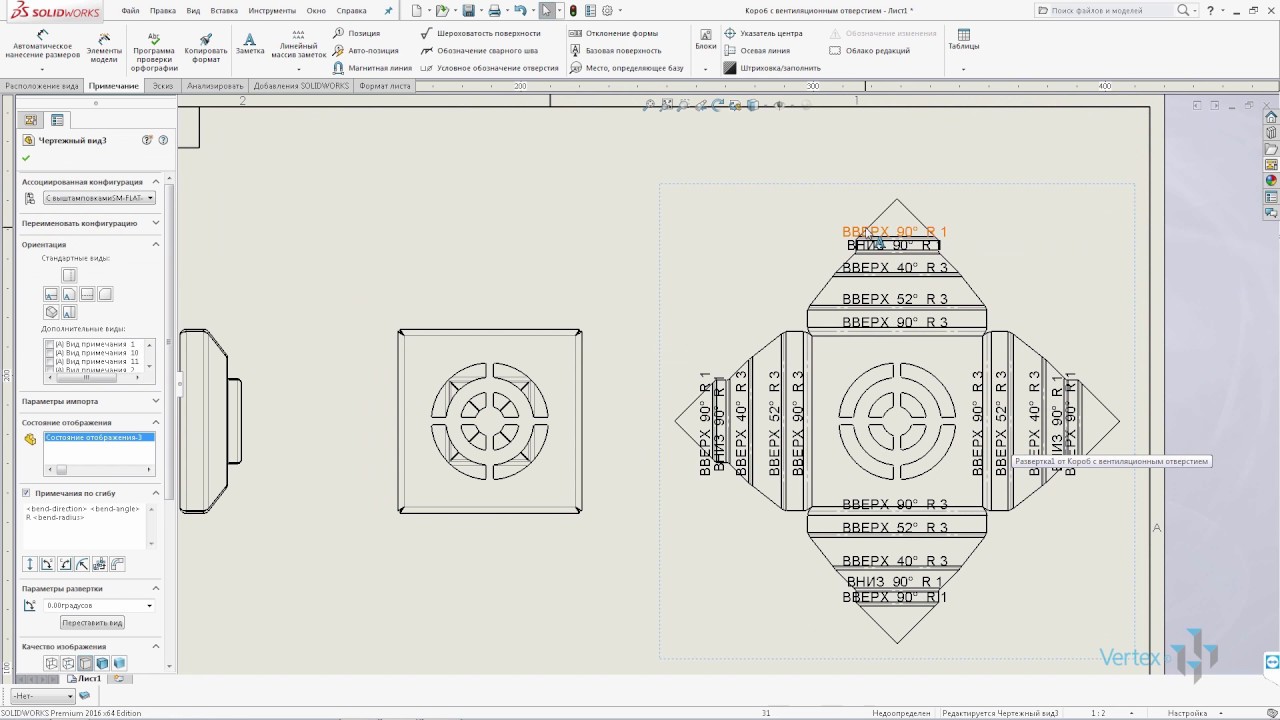Screen dimensions: 1280x720
Task: Open the Автоматическое нанесение размеров tool
Action: (42, 48)
